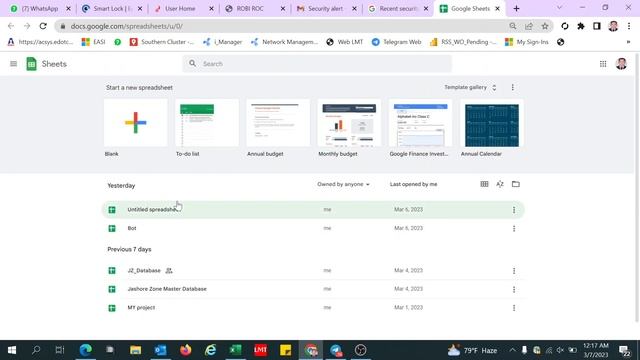The width and height of the screenshot is (640, 360).
Task: Click the Sheets search field
Action: (317, 64)
